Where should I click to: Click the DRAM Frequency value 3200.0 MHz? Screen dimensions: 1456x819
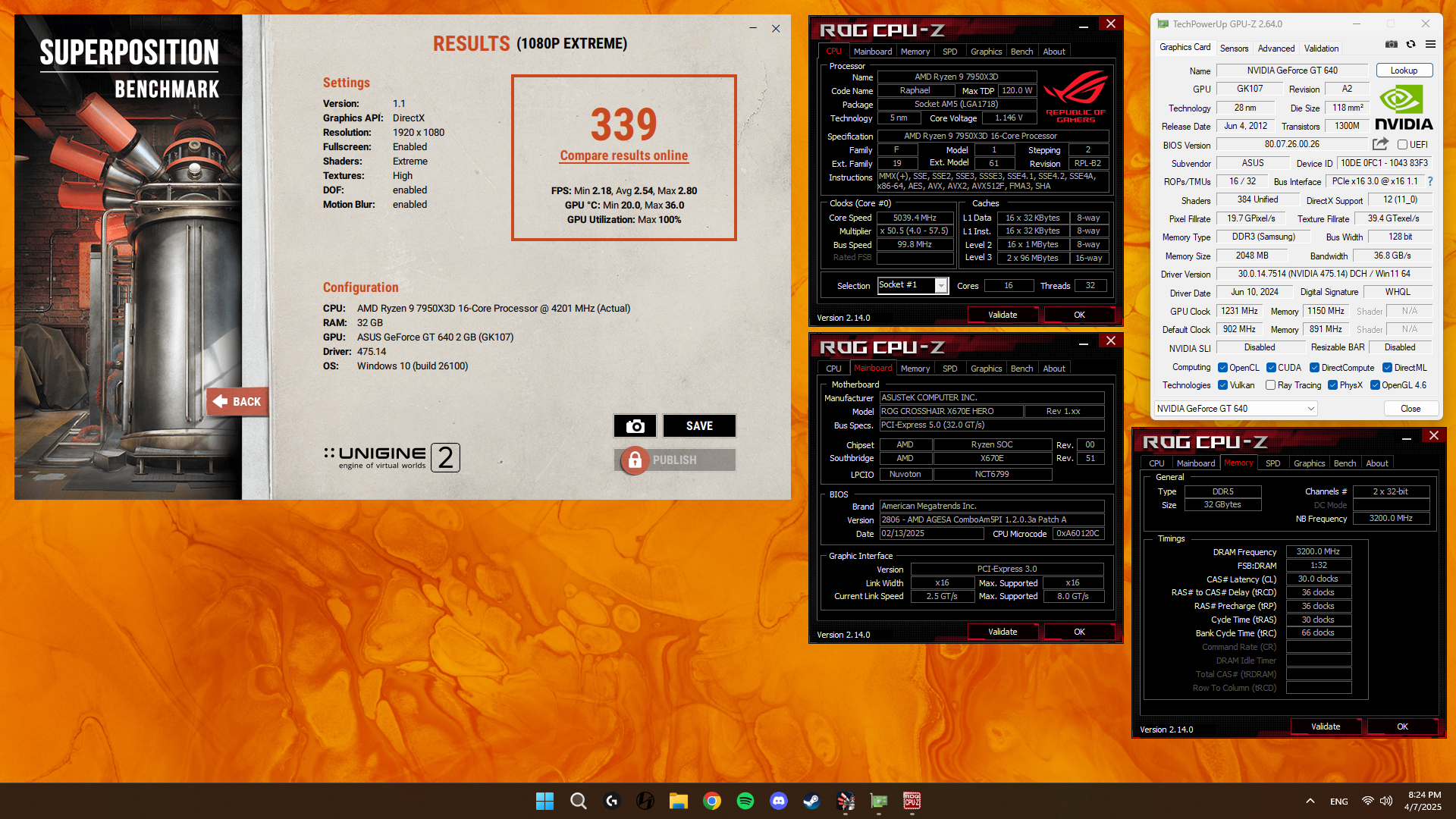click(1318, 552)
